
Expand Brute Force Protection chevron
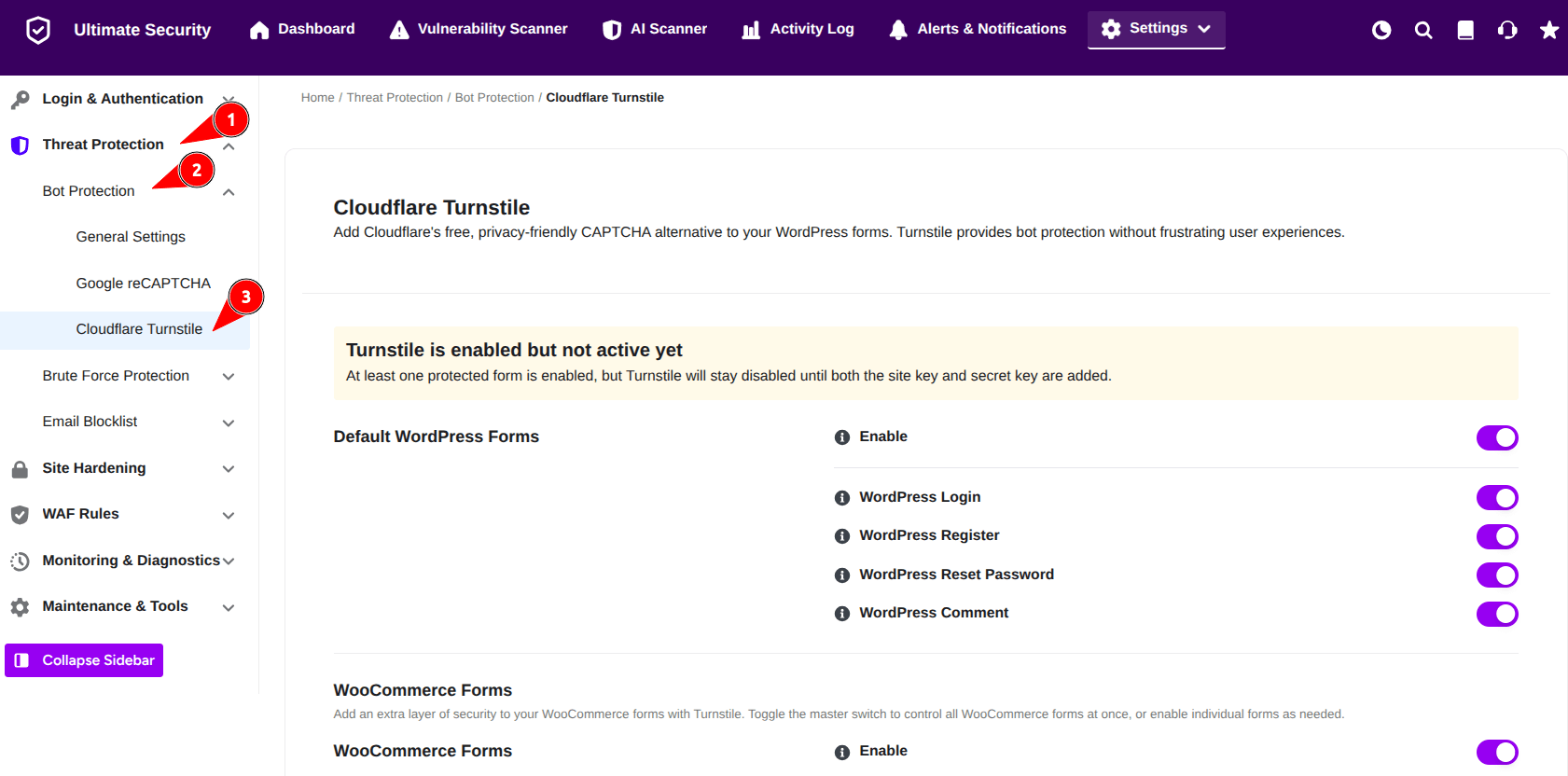pyautogui.click(x=229, y=377)
